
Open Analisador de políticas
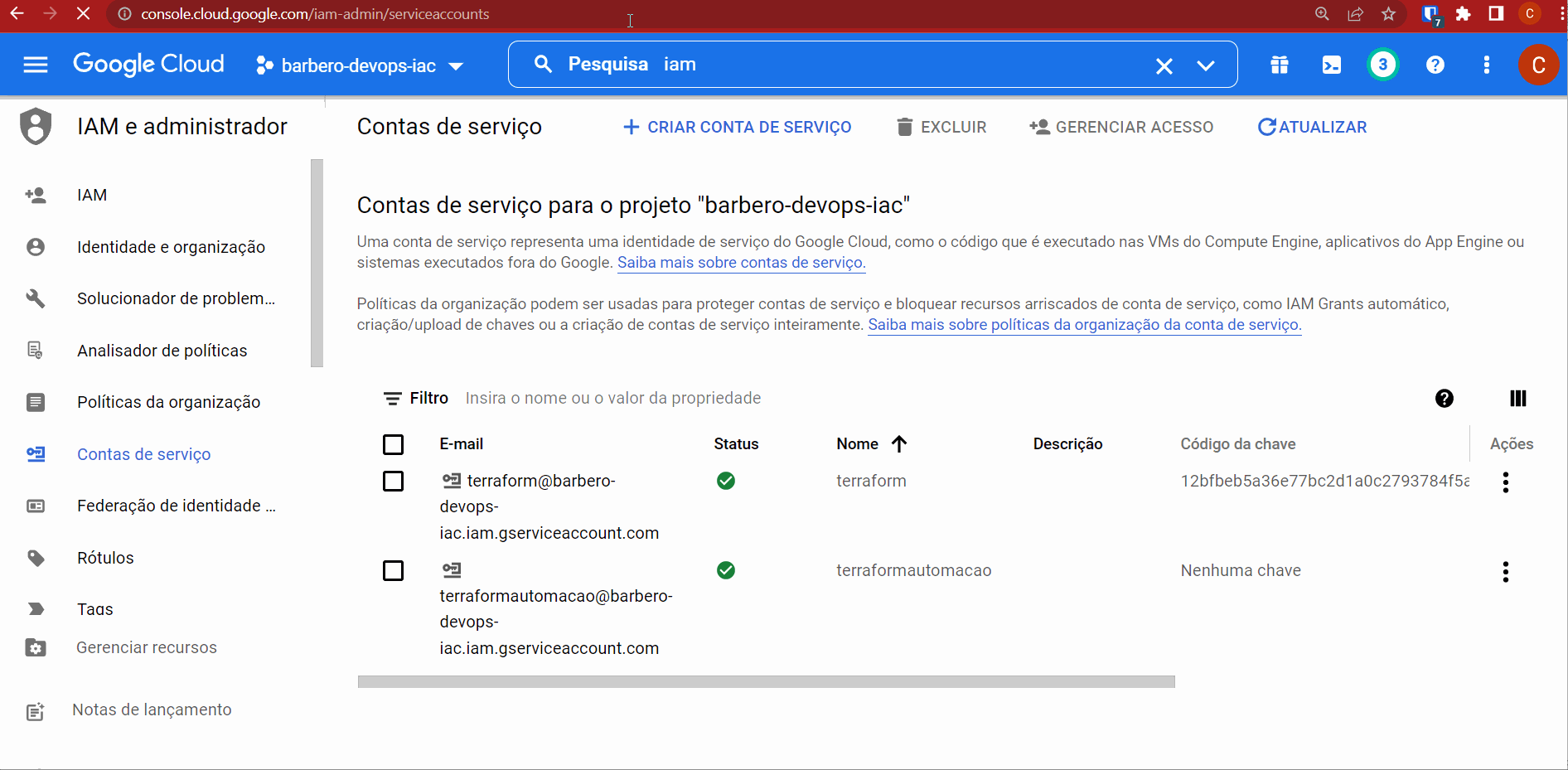tap(162, 351)
